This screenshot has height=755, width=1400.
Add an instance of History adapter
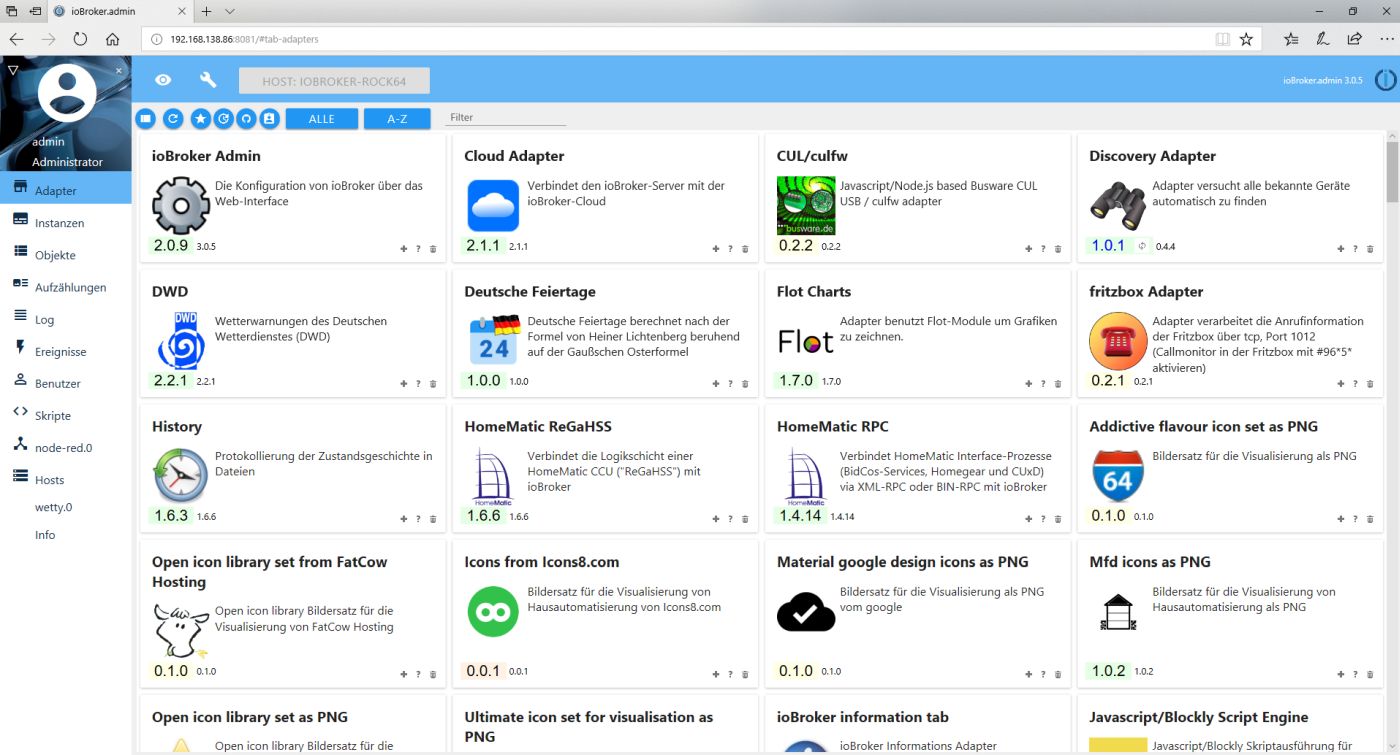404,519
